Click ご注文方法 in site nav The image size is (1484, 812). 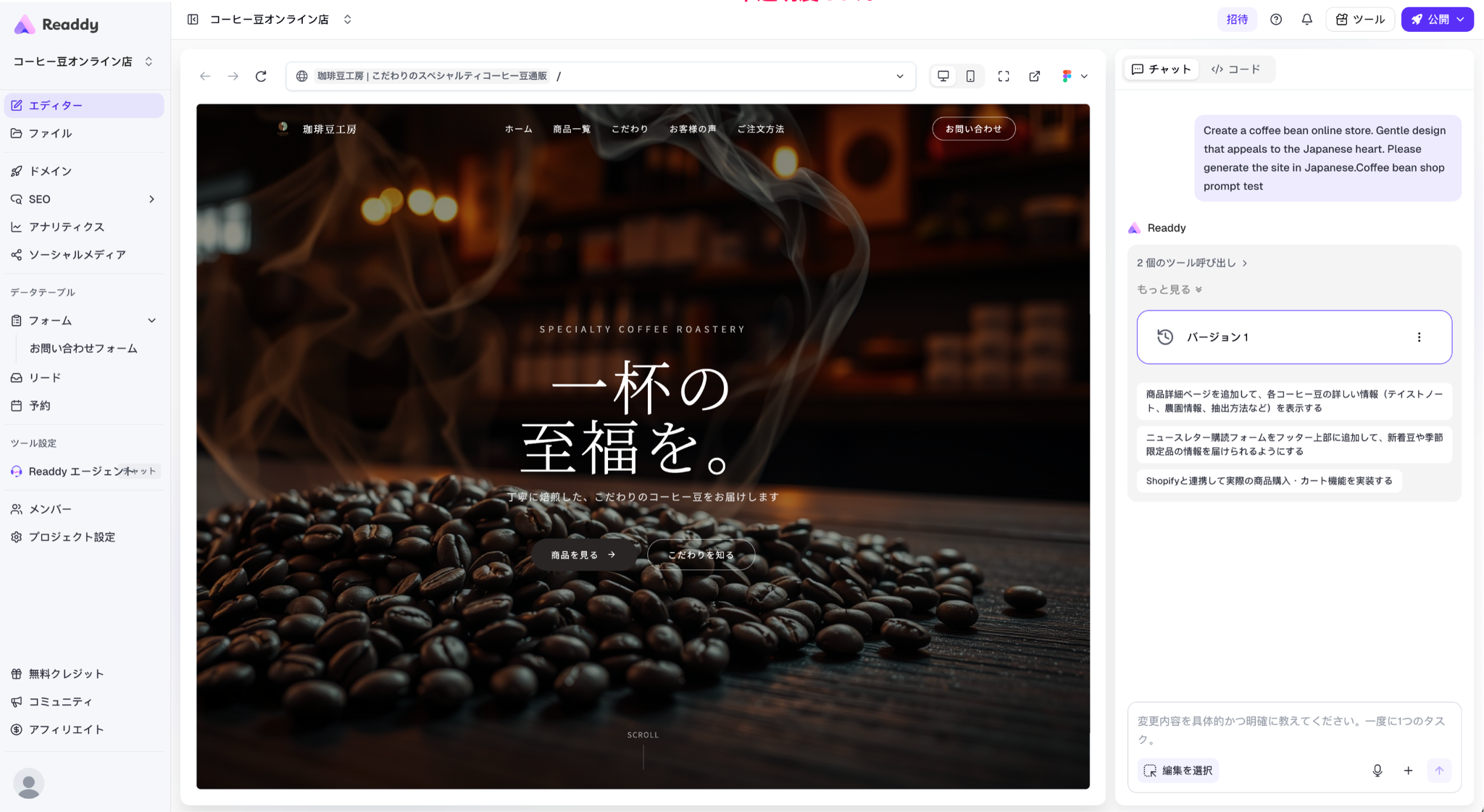761,129
